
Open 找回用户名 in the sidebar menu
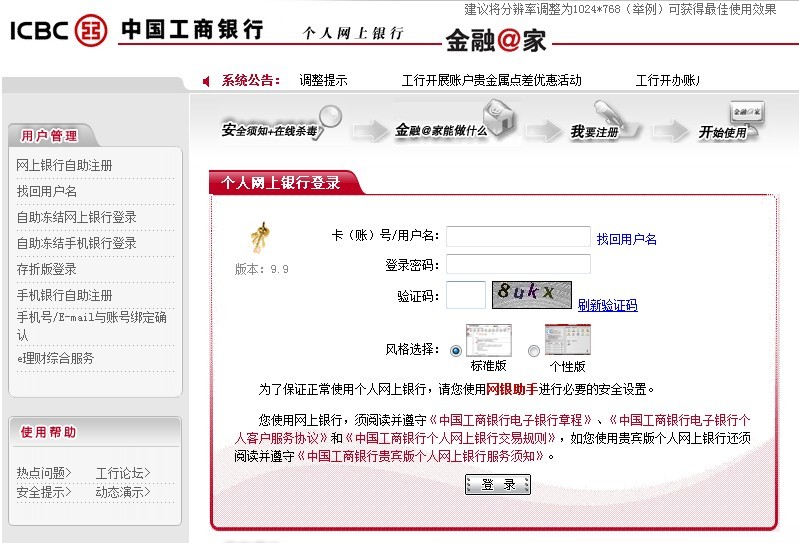pos(46,191)
